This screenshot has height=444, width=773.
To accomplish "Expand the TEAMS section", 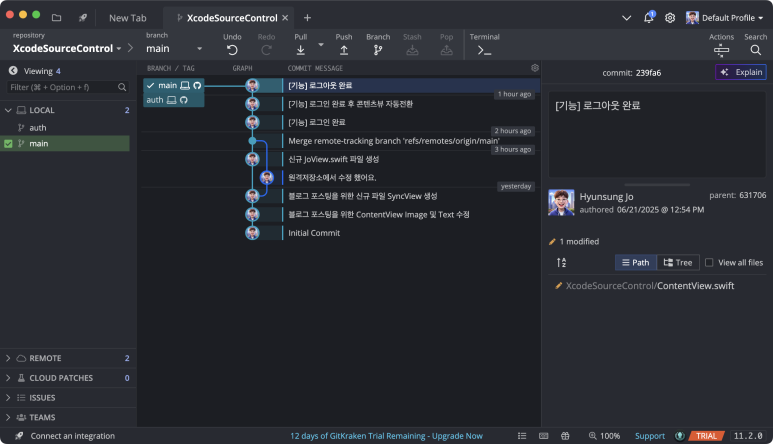I will (x=8, y=417).
